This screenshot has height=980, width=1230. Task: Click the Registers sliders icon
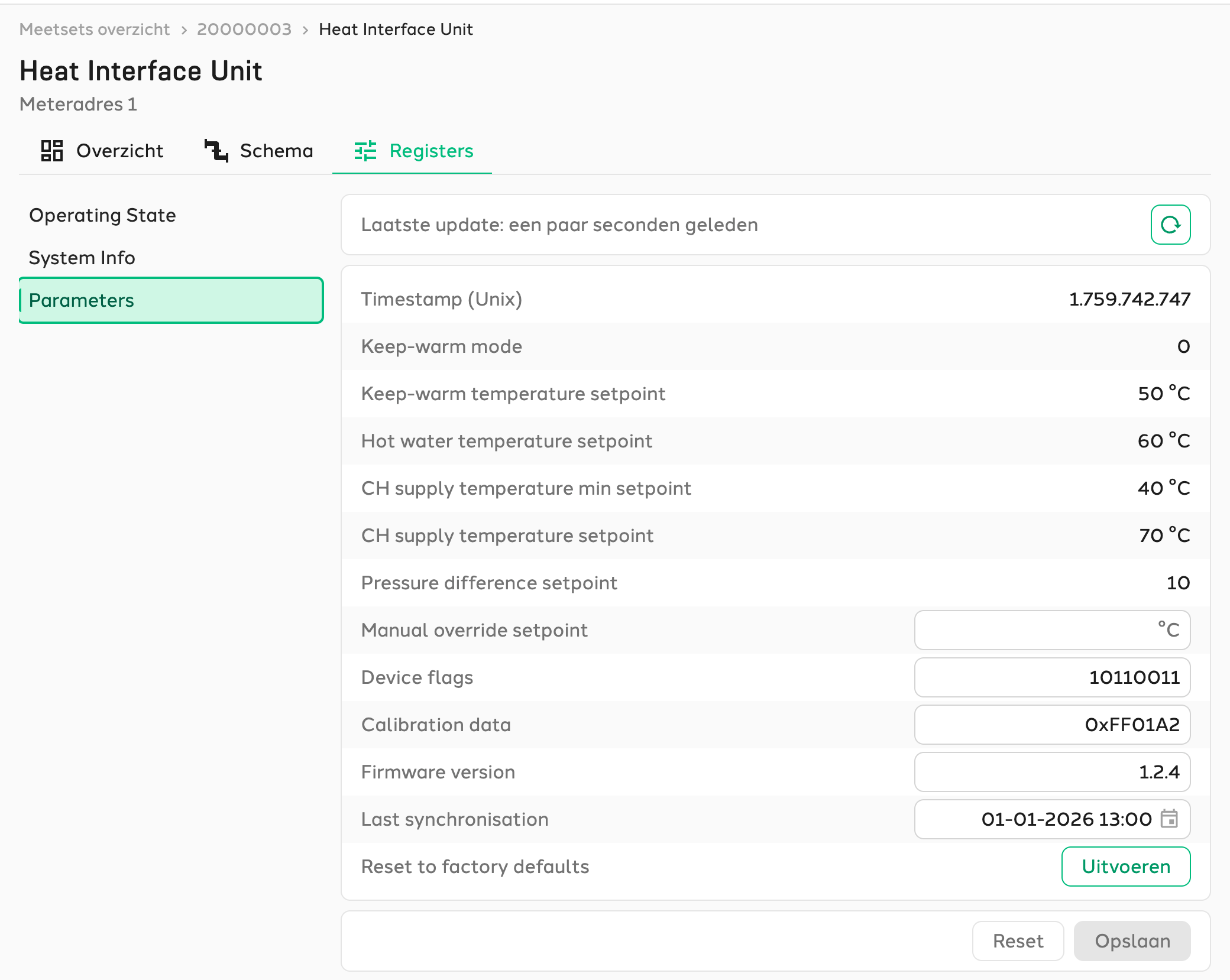tap(365, 151)
